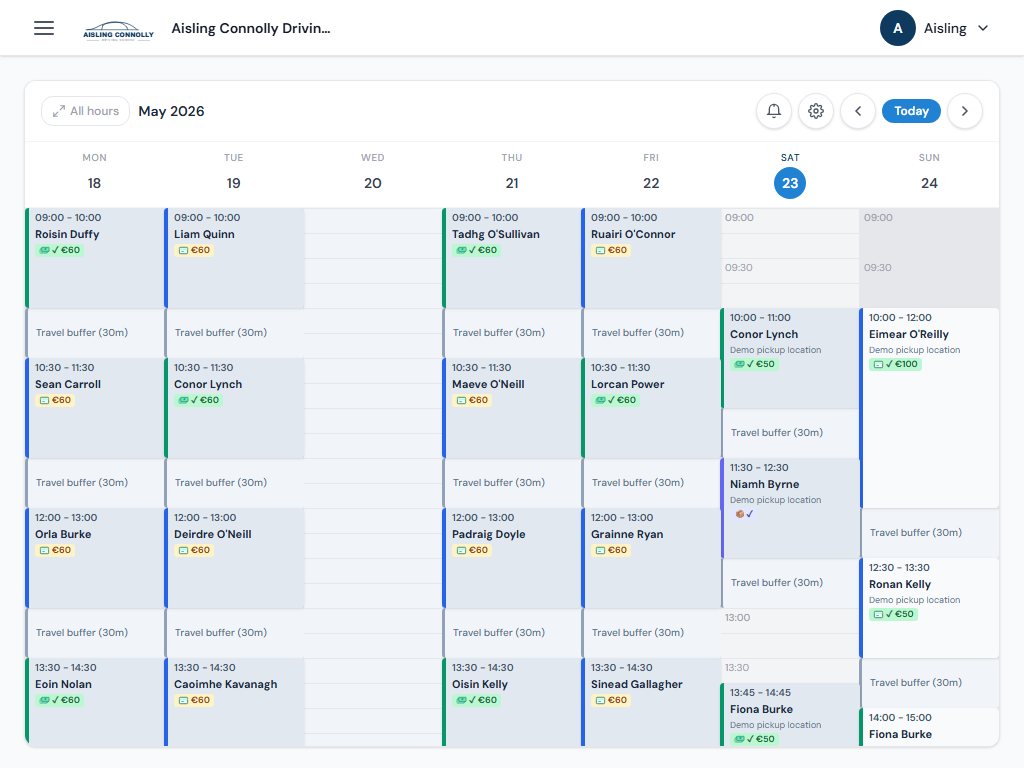This screenshot has width=1024, height=768.
Task: Click the €60 badge on Padraig Doyle
Action: coord(472,551)
